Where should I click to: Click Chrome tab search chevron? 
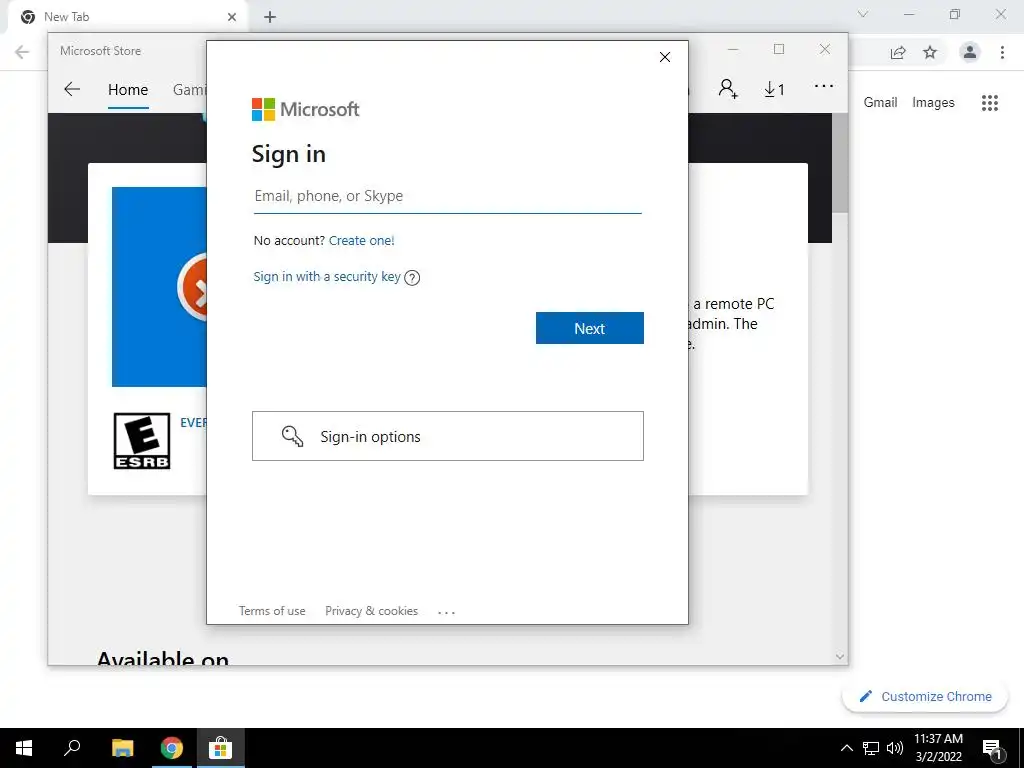(x=863, y=14)
